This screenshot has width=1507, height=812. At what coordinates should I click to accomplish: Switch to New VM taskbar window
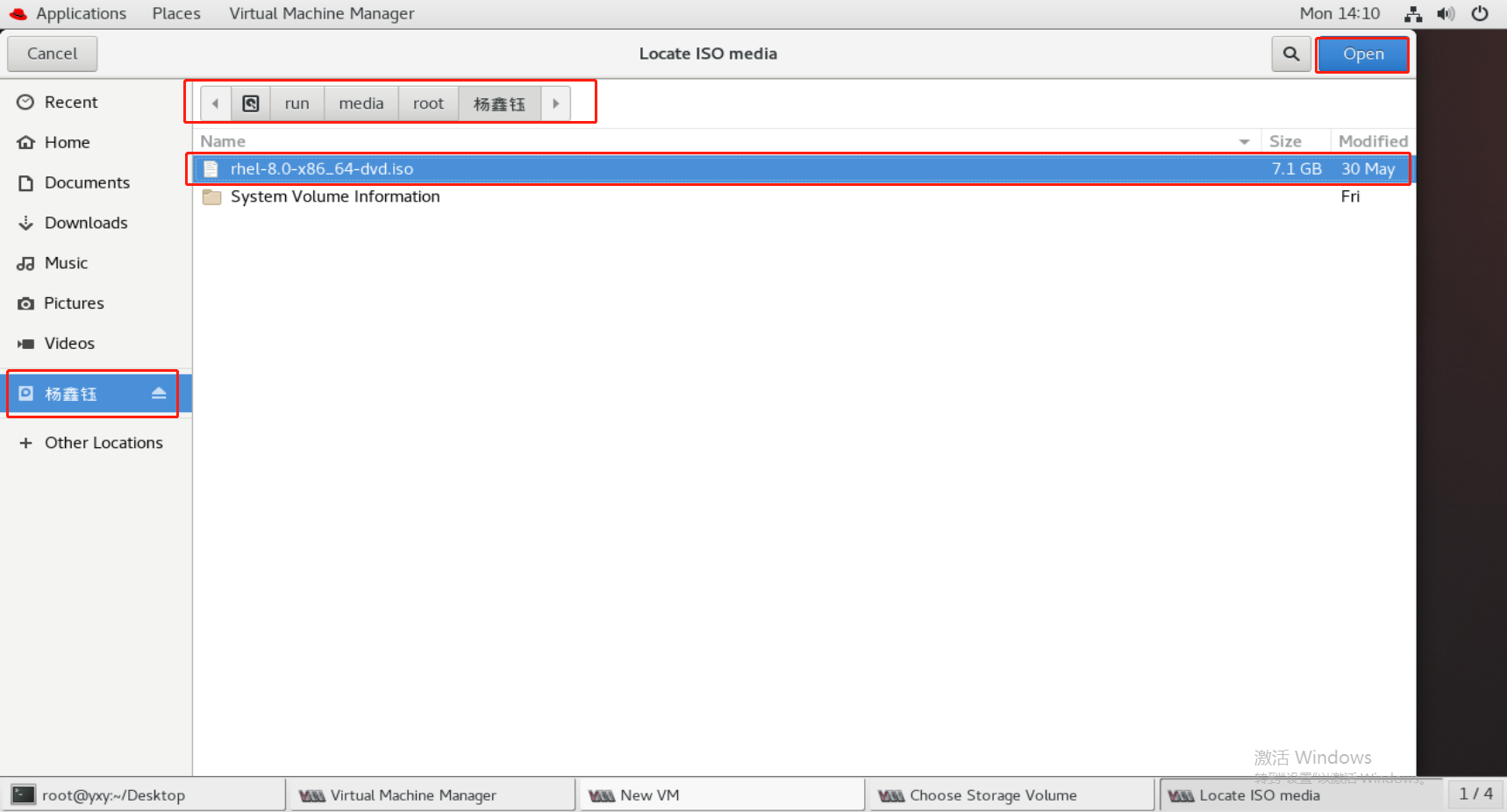coord(722,795)
